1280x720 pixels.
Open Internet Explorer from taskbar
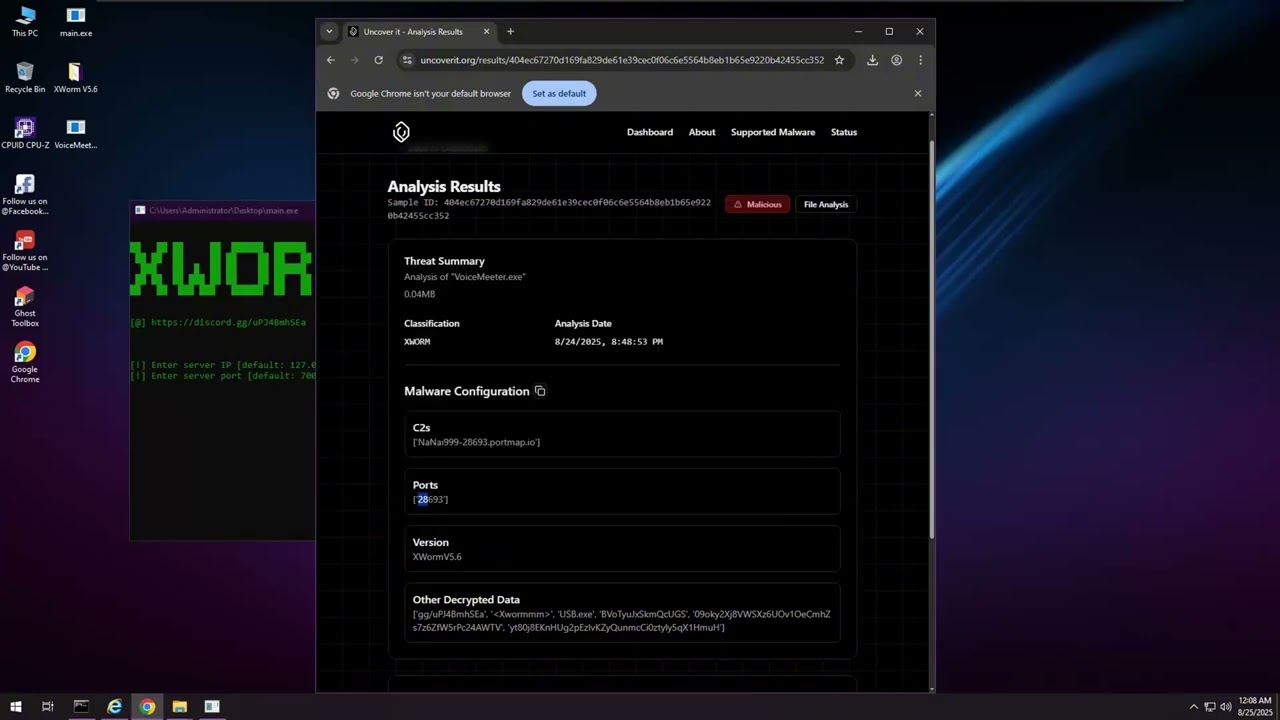(114, 707)
